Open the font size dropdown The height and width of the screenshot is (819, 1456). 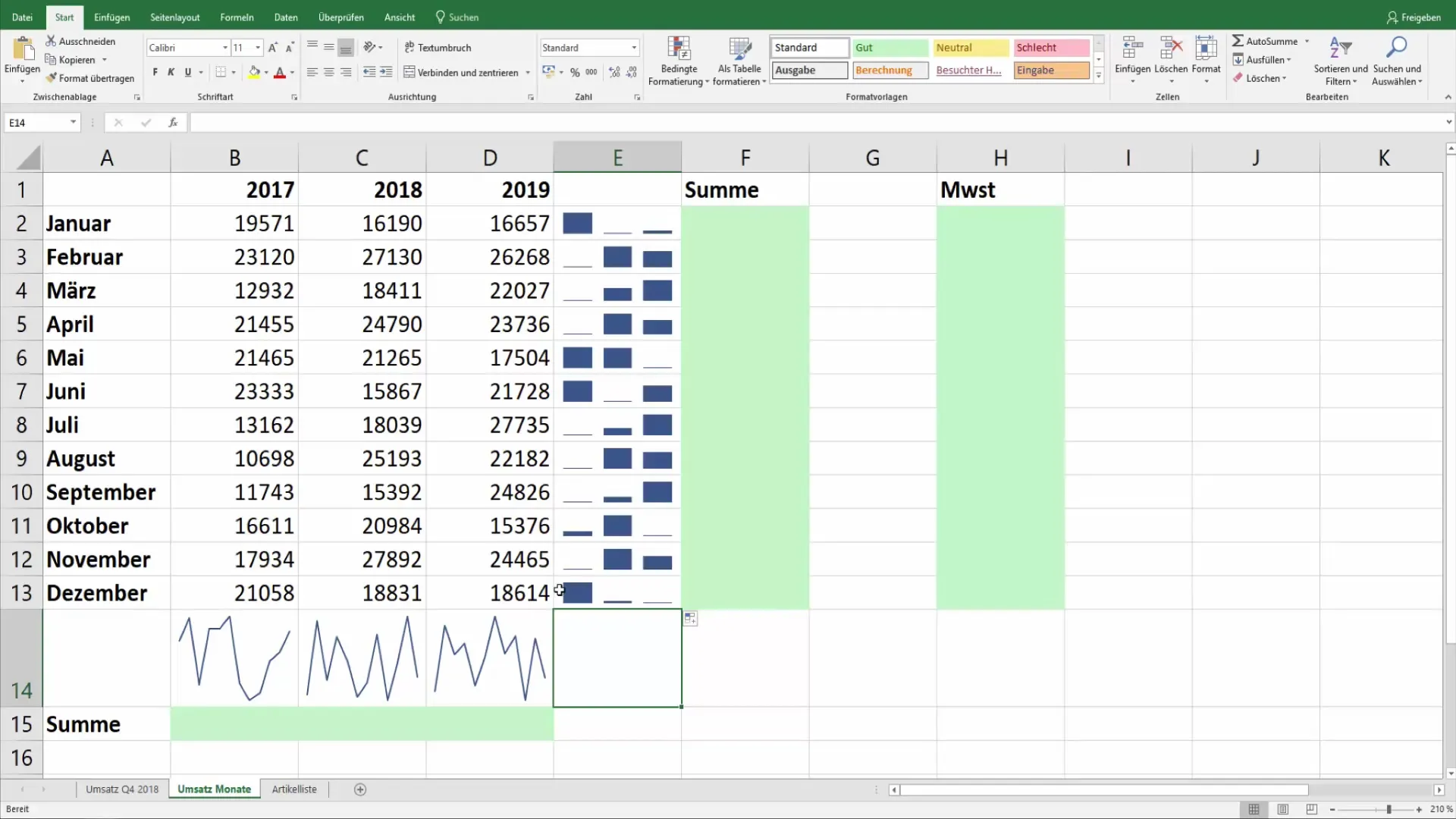point(258,48)
